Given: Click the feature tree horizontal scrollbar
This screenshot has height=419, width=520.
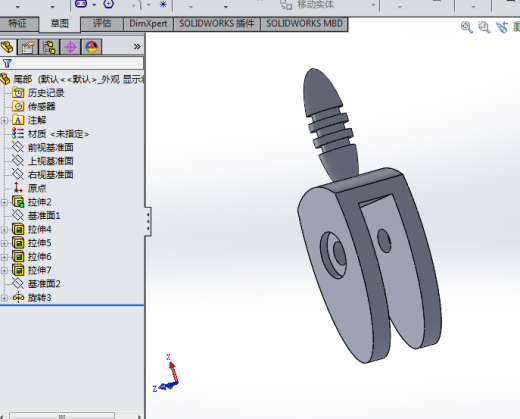Looking at the screenshot, I should 62,416.
